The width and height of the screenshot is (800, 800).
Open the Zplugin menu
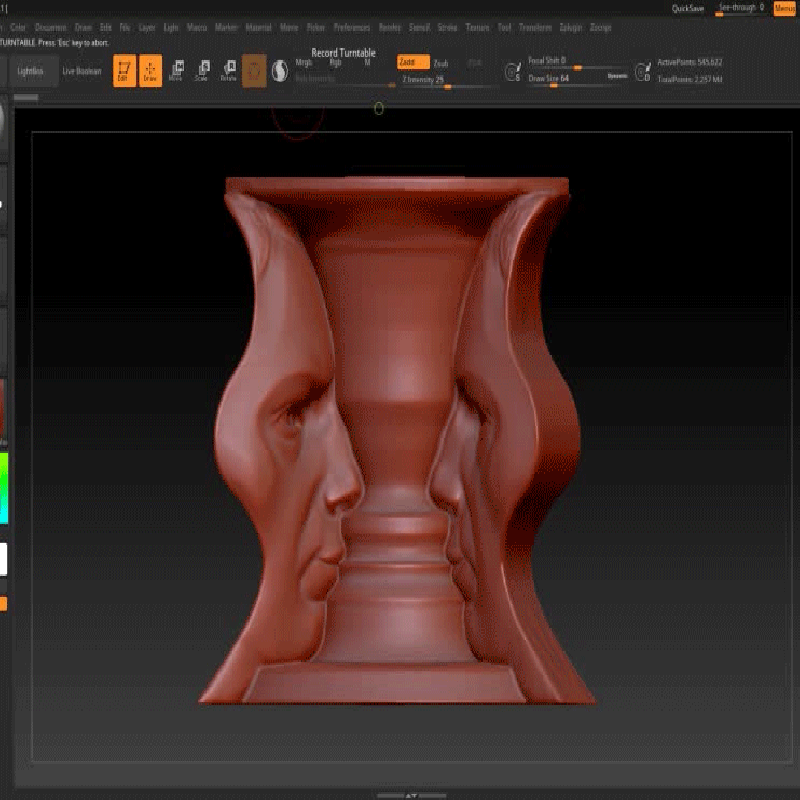(571, 27)
